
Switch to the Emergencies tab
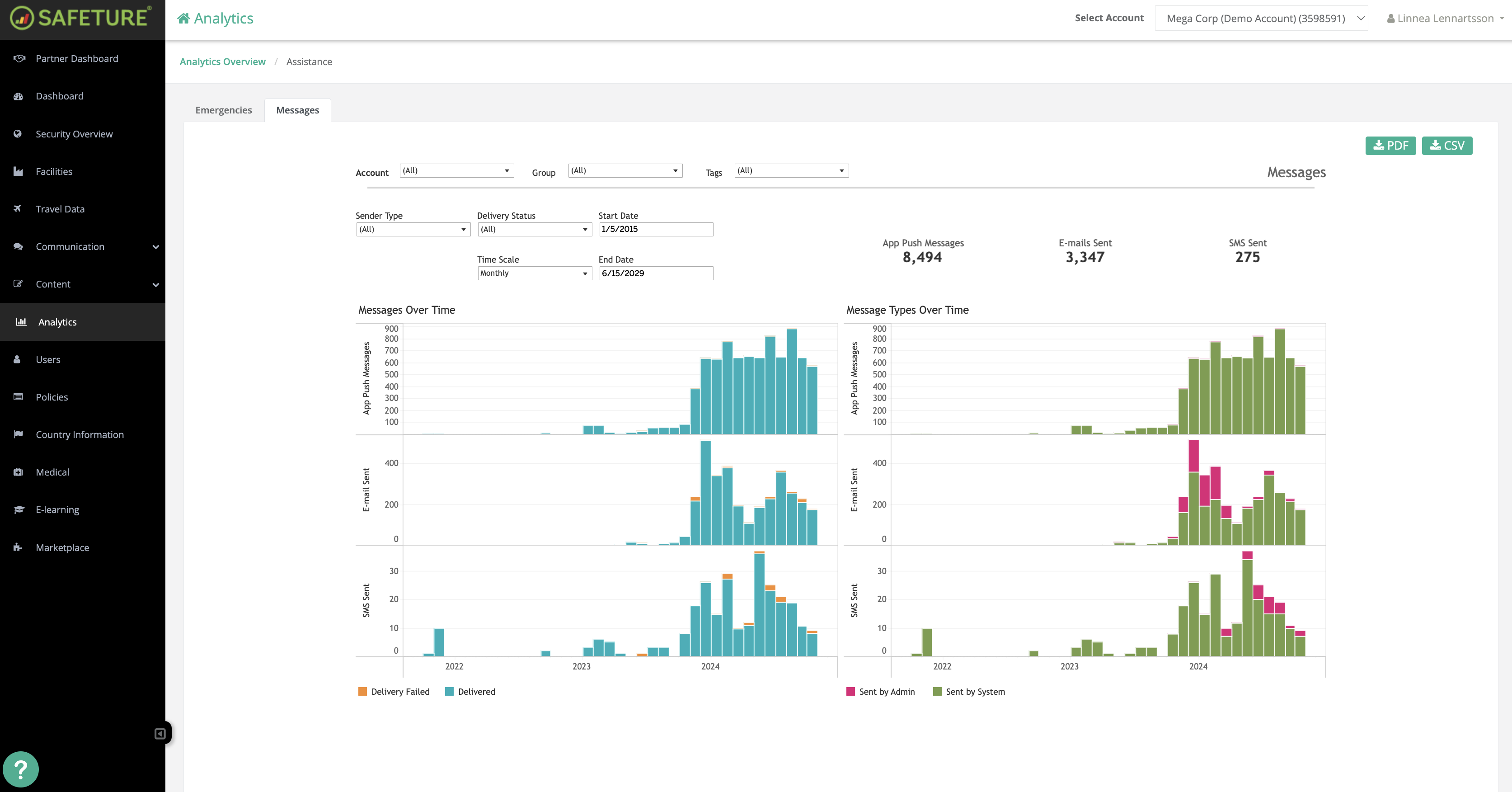(x=223, y=110)
